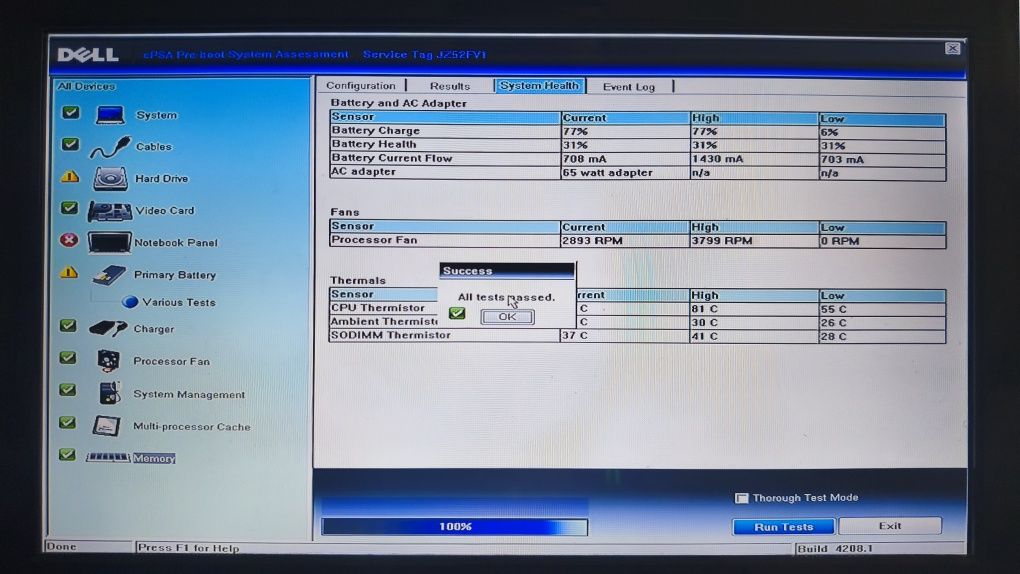Click the 1430 mA high current cell

tap(753, 159)
